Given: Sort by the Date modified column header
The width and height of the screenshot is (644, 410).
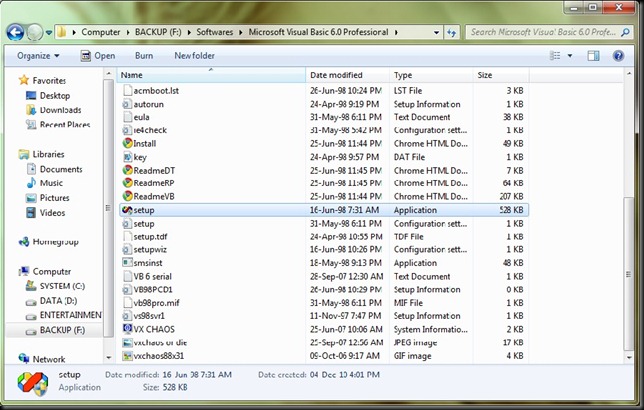Looking at the screenshot, I should tap(347, 75).
